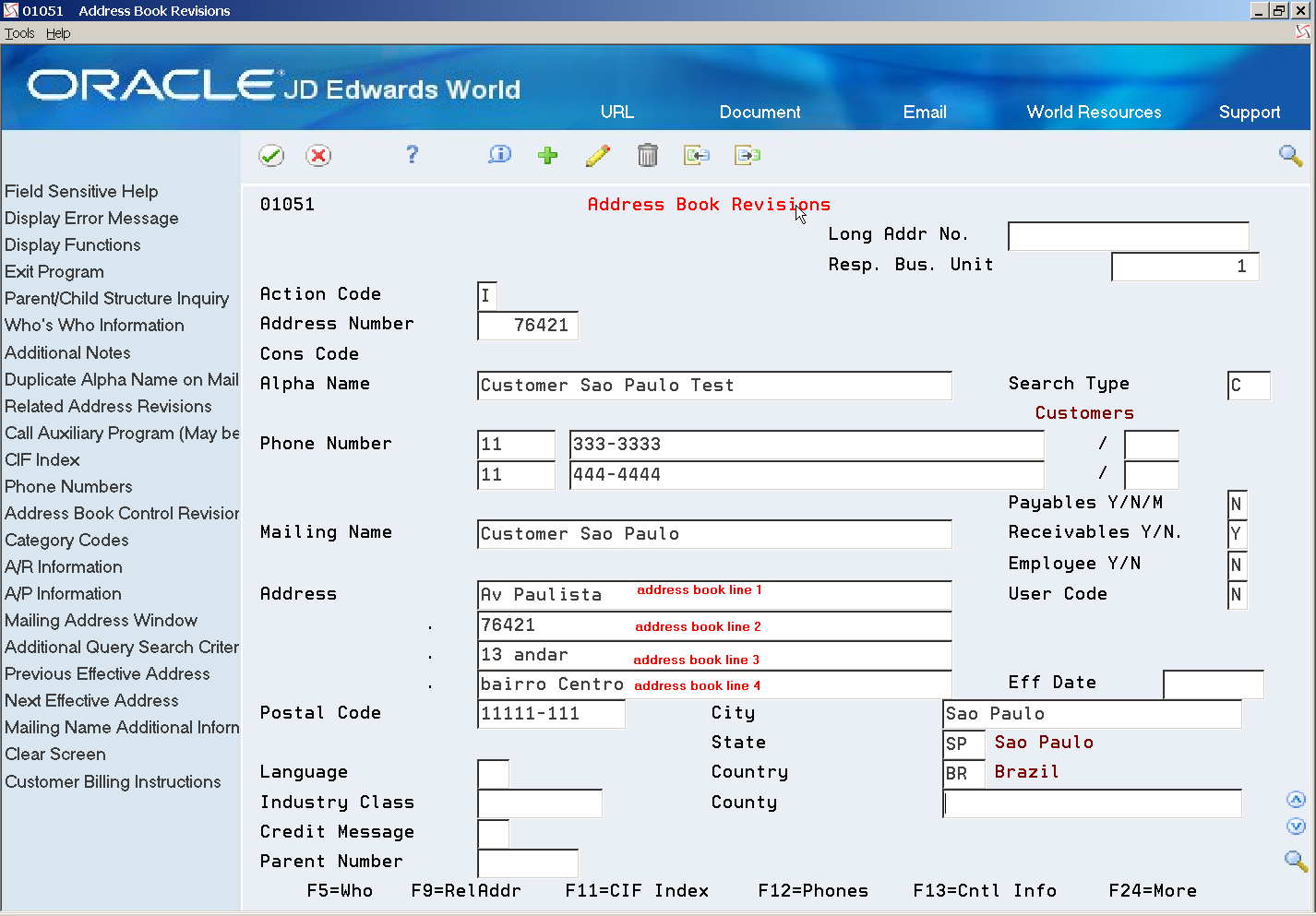Click the blue page down arrow icon
Screen dimensions: 1316x916
[x=1296, y=827]
